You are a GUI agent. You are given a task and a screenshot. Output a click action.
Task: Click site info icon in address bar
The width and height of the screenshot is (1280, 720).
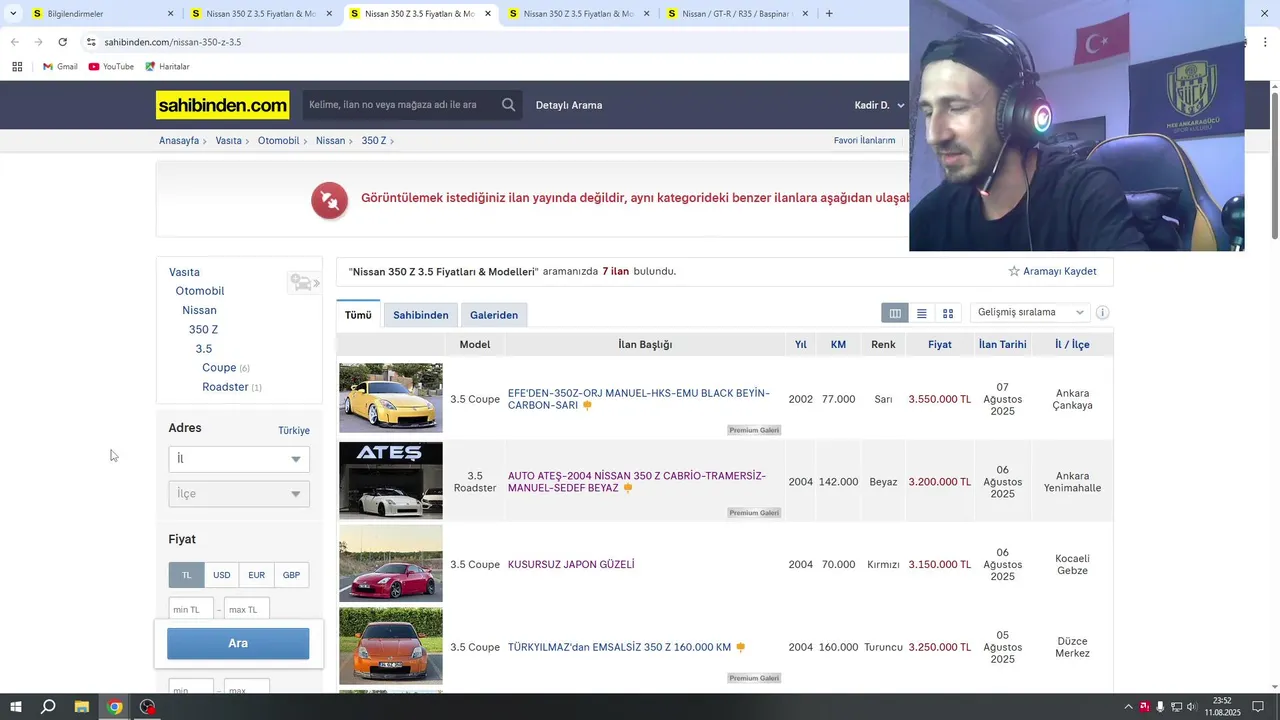(x=91, y=42)
